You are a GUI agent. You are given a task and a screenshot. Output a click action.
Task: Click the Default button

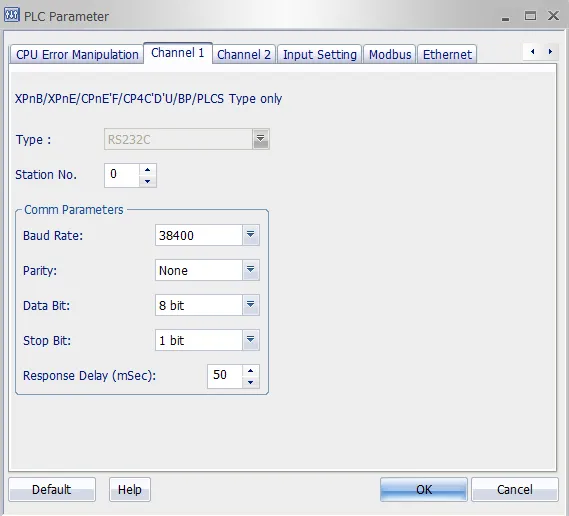pyautogui.click(x=52, y=490)
